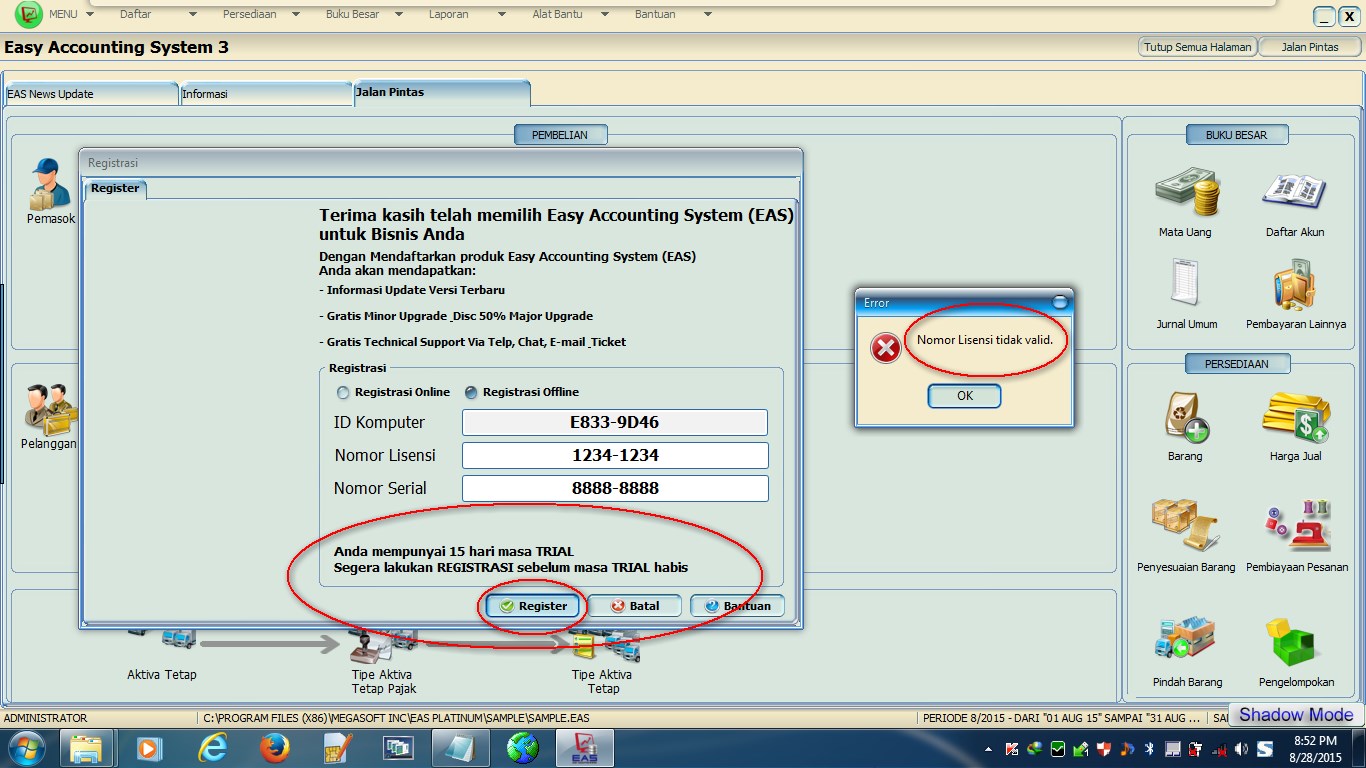Click the SAMPLE.EAS file path in status bar

coord(396,718)
